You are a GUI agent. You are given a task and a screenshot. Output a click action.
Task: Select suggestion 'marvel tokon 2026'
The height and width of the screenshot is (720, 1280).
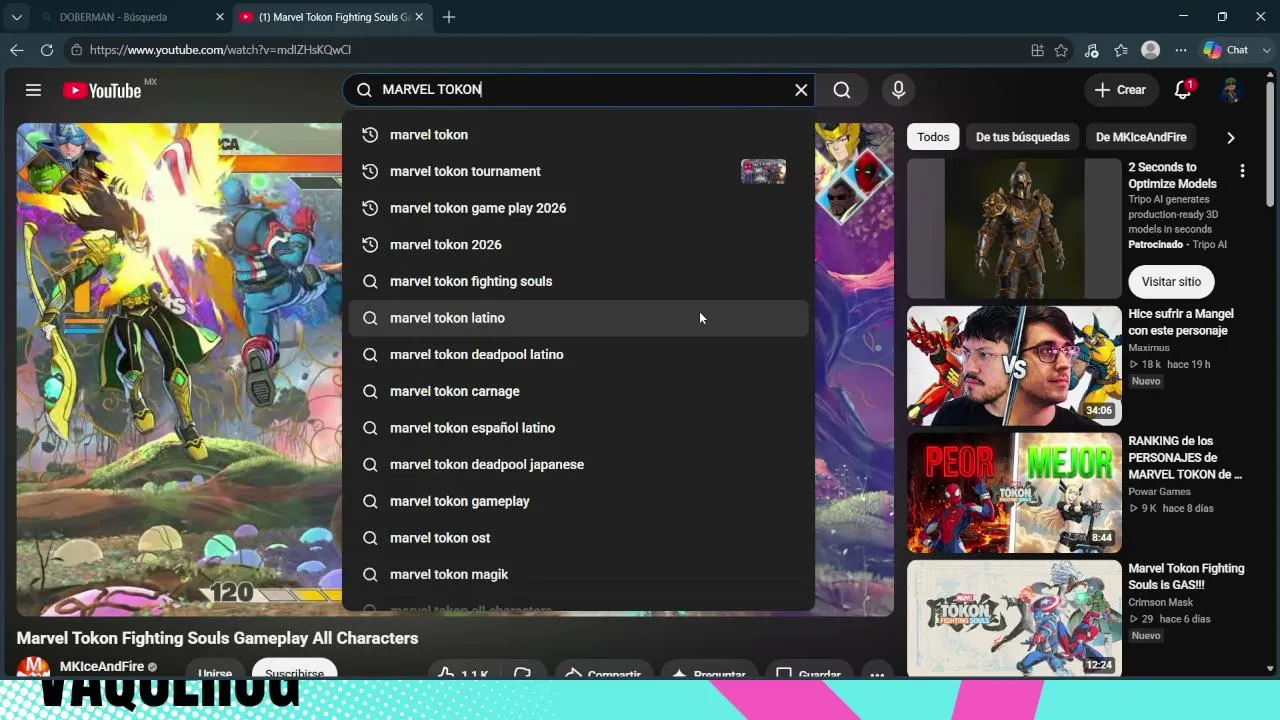point(579,245)
